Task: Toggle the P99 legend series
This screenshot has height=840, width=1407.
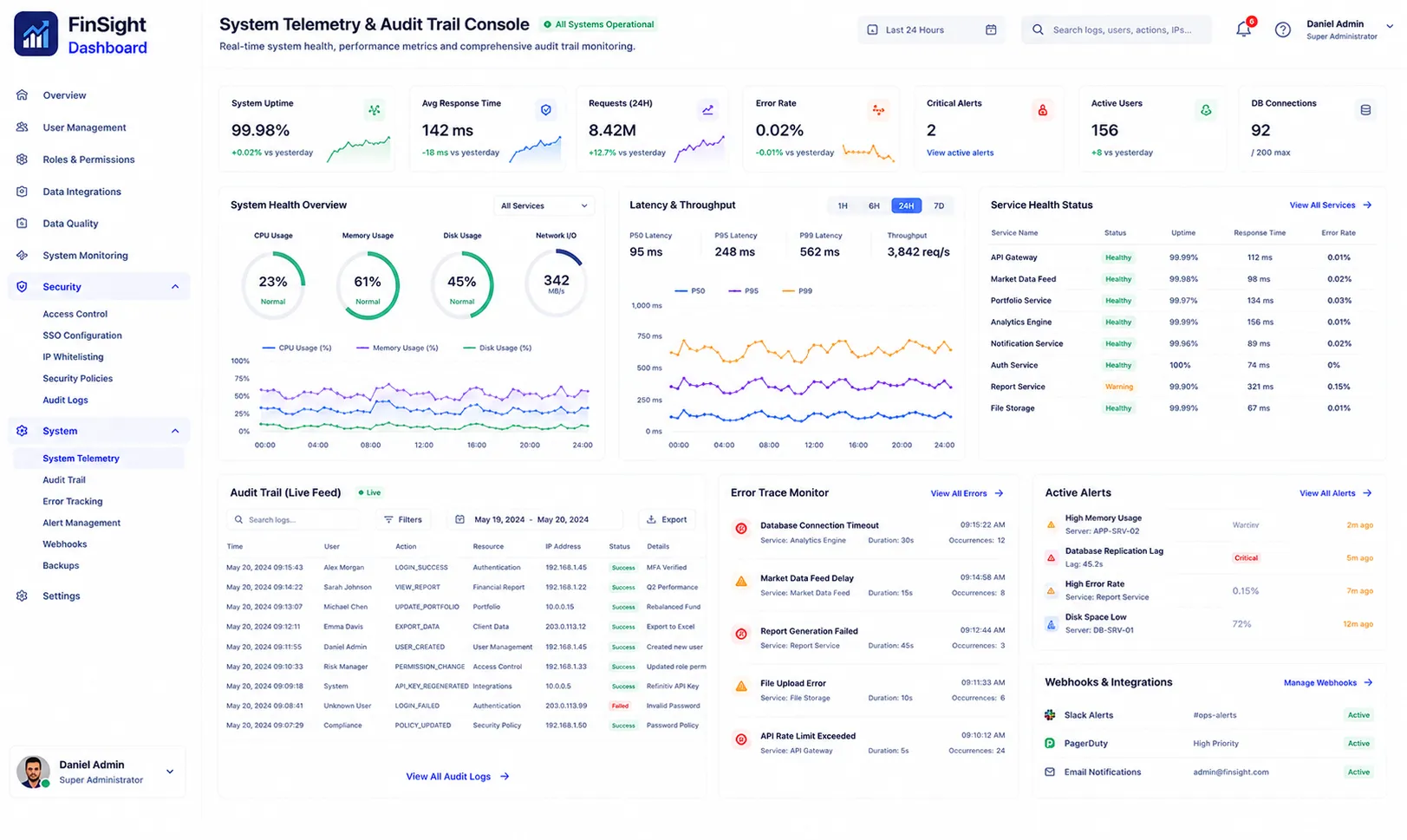Action: pyautogui.click(x=797, y=291)
